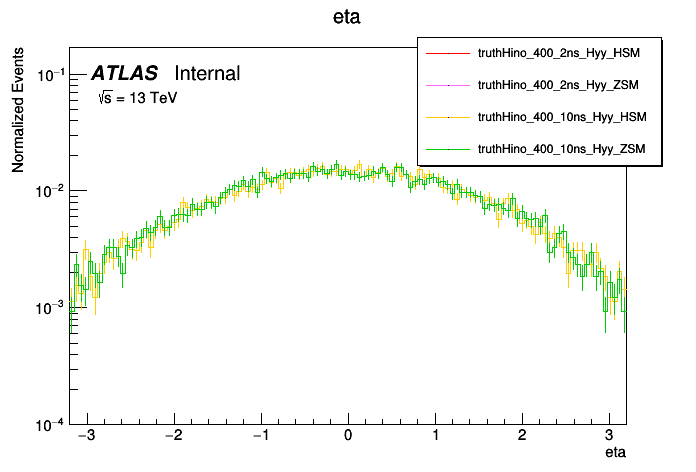Click the 'Normalized Events' y-axis title
Screen dimensions: 696x472
18,113
